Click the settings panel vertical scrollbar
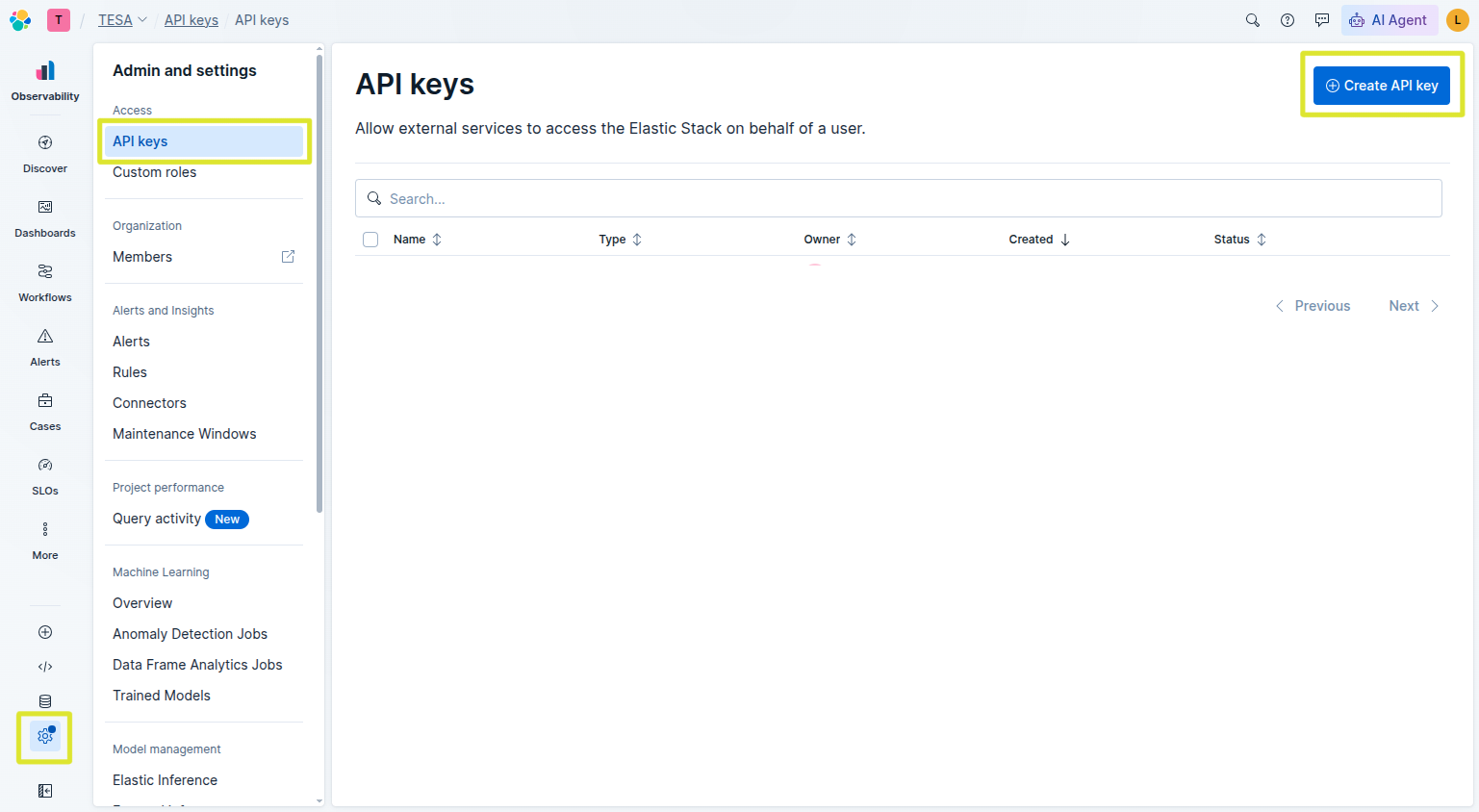The width and height of the screenshot is (1479, 812). click(319, 284)
